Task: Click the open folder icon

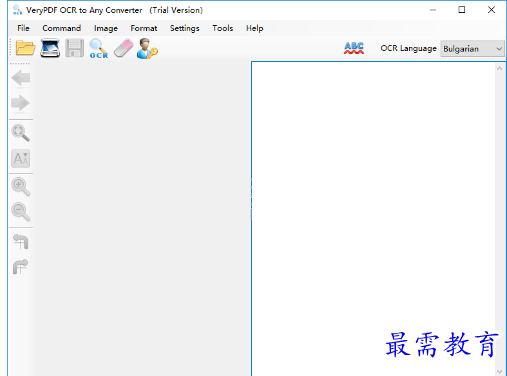Action: coord(25,48)
